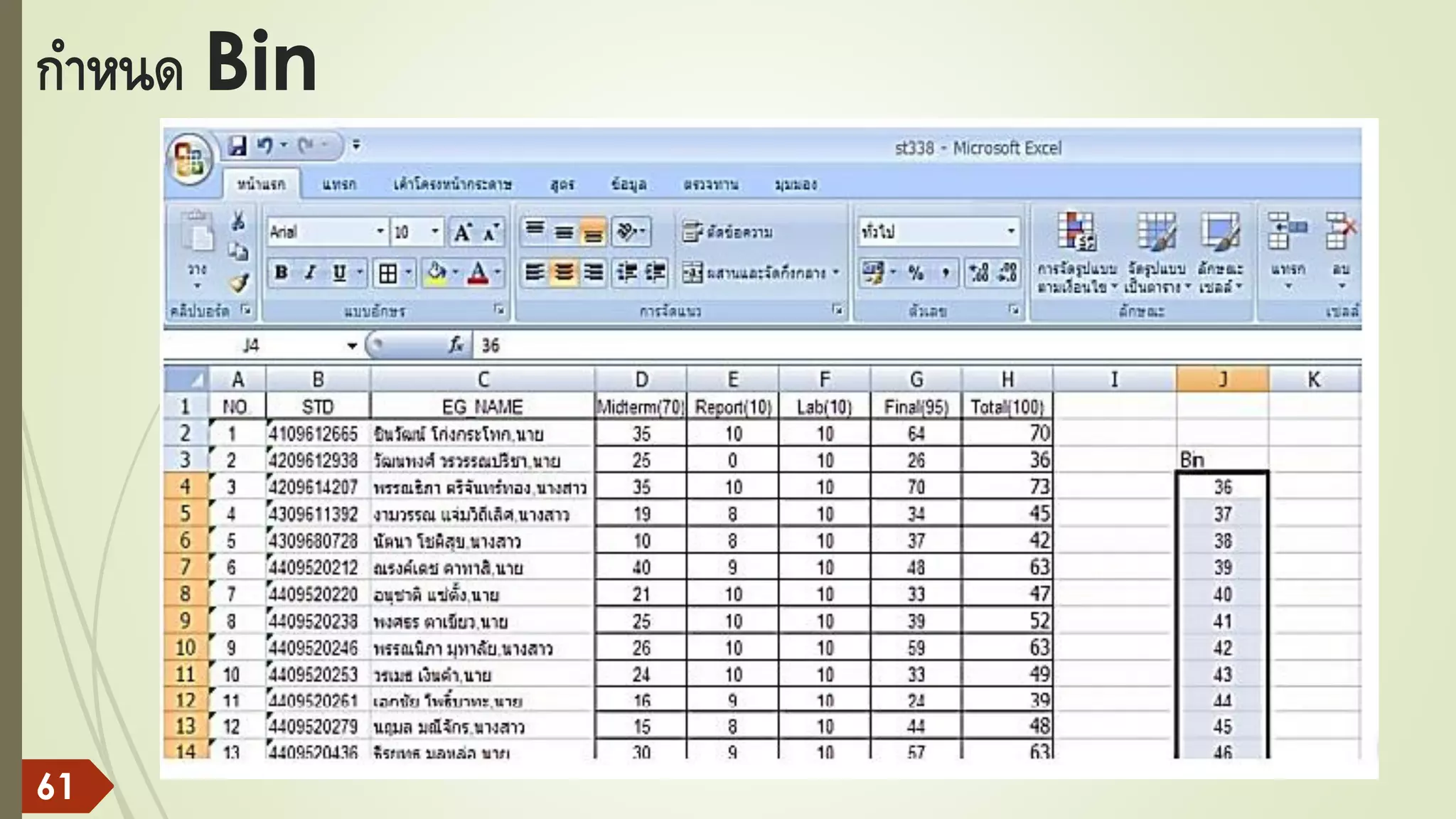Viewport: 1456px width, 819px height.
Task: Open the Borders icon in font group
Action: tap(388, 273)
